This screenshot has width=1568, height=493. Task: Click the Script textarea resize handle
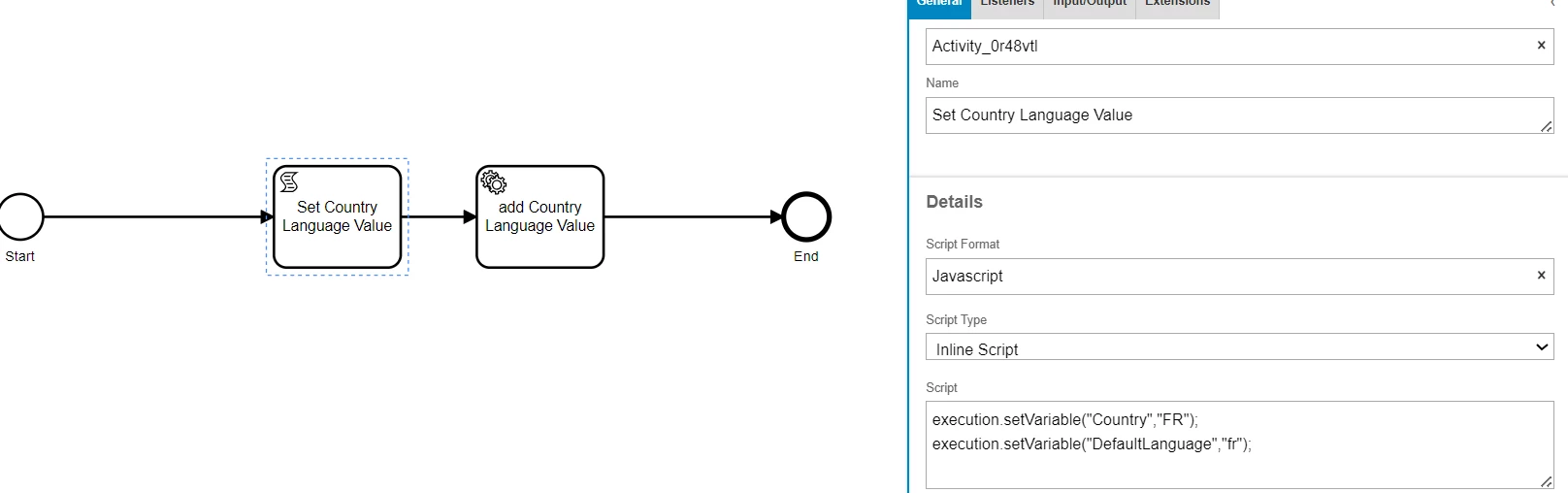coord(1546,481)
